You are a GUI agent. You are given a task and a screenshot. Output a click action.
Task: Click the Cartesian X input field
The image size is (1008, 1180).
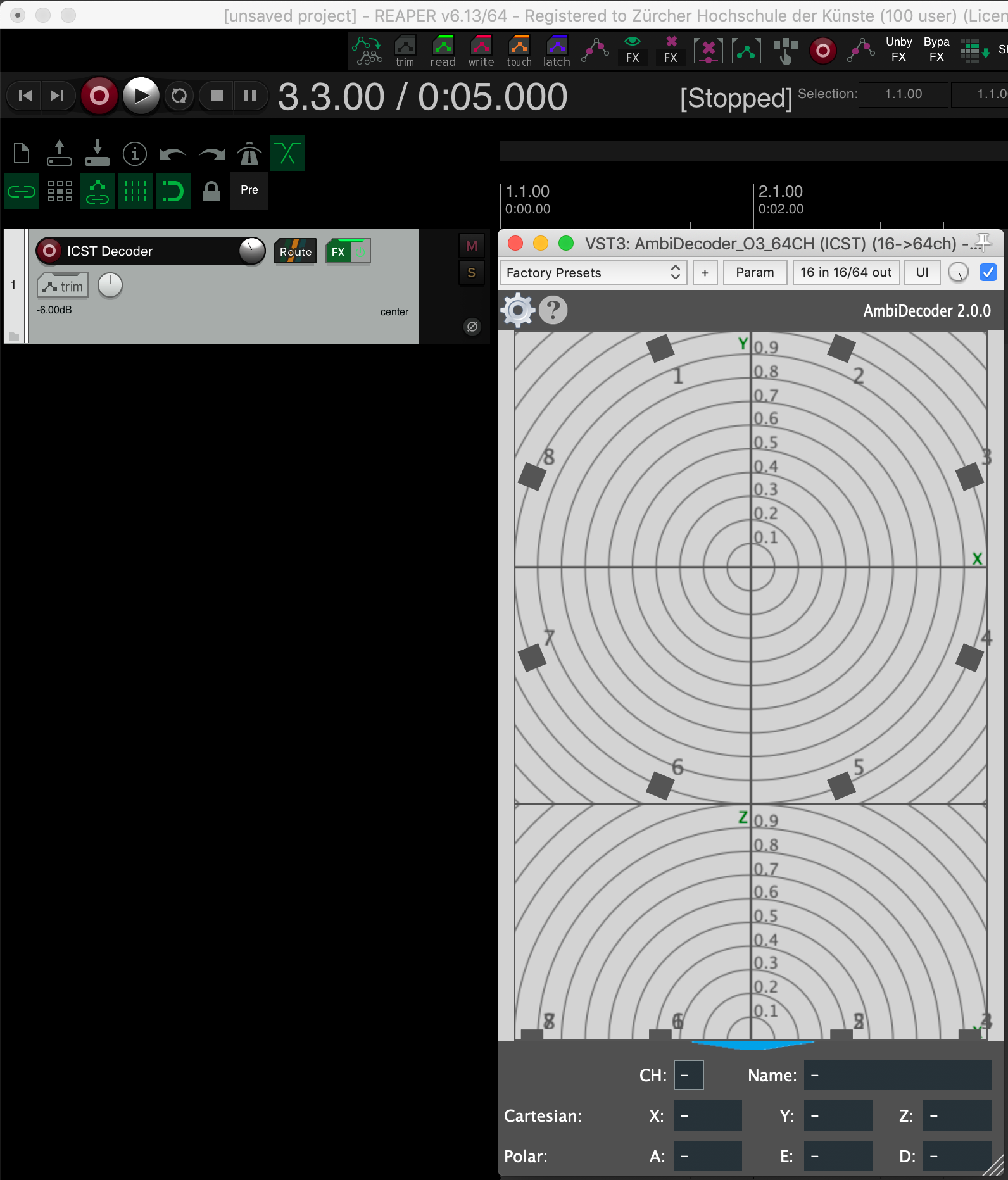(x=707, y=1115)
